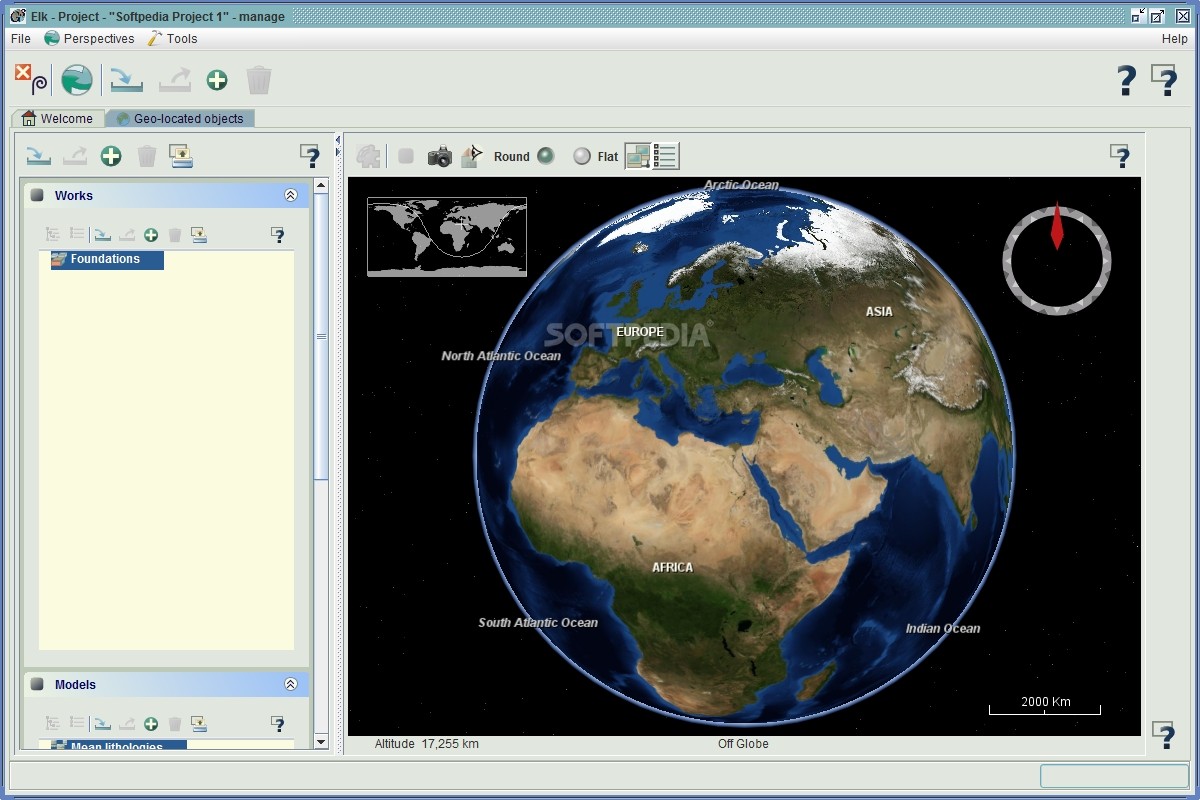This screenshot has width=1200, height=800.
Task: Click the help icon at bottom right of globe
Action: click(1164, 735)
